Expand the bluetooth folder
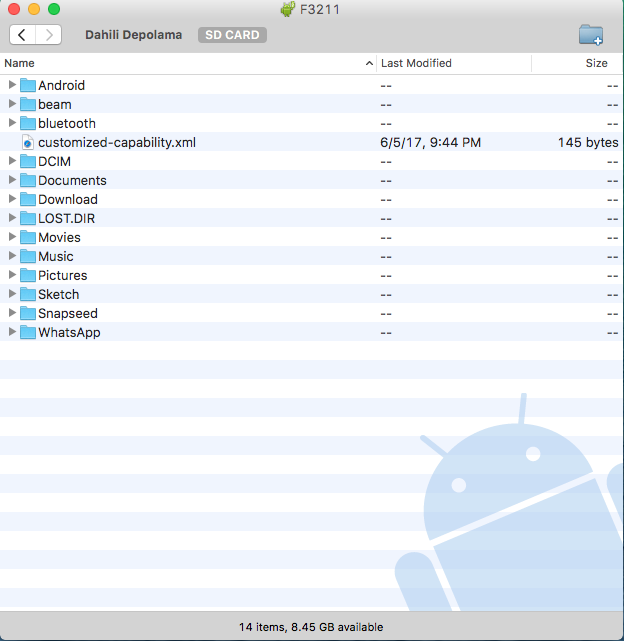624x641 pixels. 12,123
